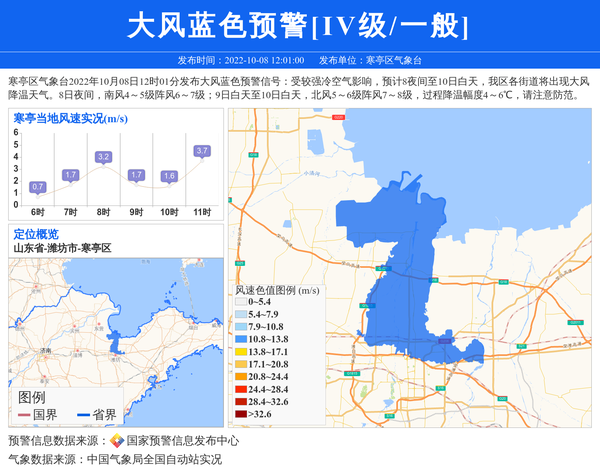Click the 0.7 data label at 6时

38,186
